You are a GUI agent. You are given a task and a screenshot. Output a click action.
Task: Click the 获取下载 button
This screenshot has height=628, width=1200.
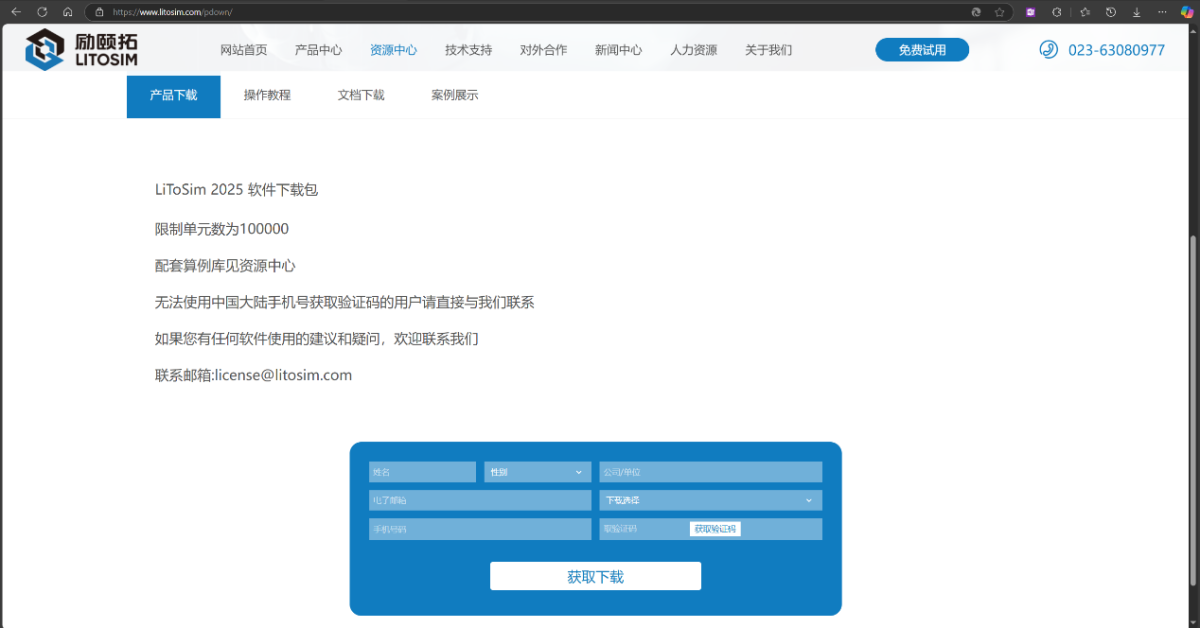pos(595,576)
